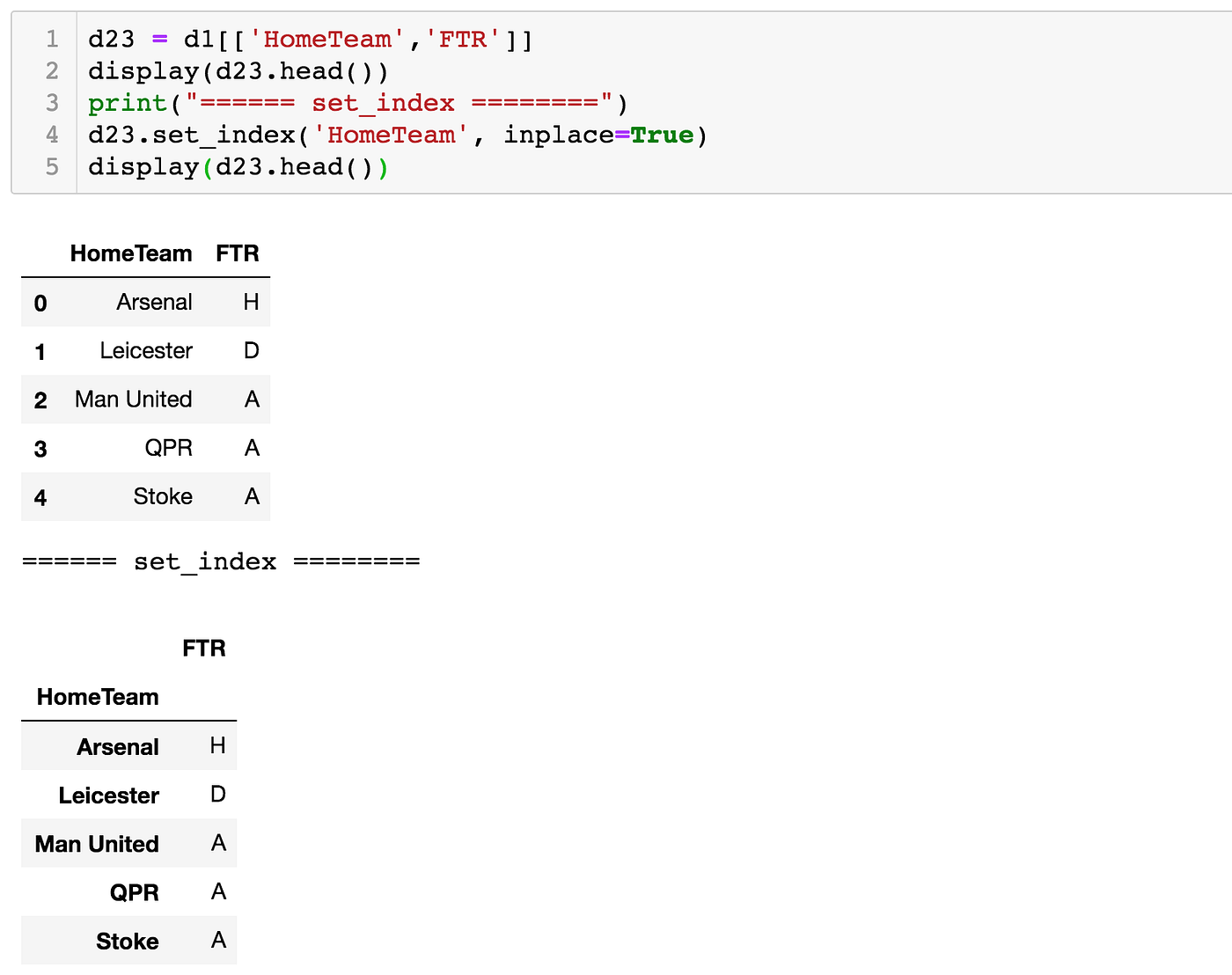Click the 'HomeTeam' string inside the set_index call

392,135
